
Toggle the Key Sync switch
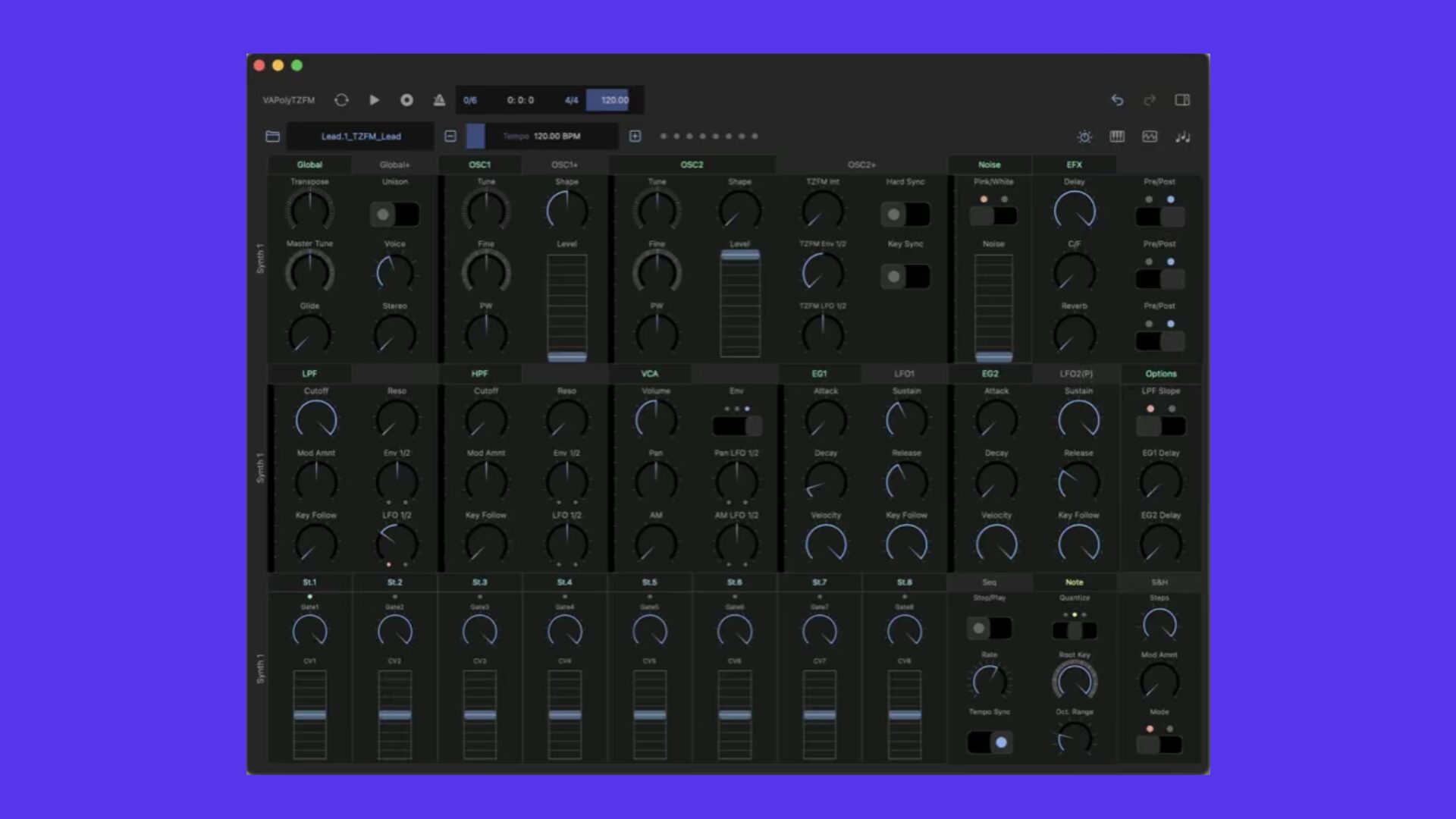[905, 277]
